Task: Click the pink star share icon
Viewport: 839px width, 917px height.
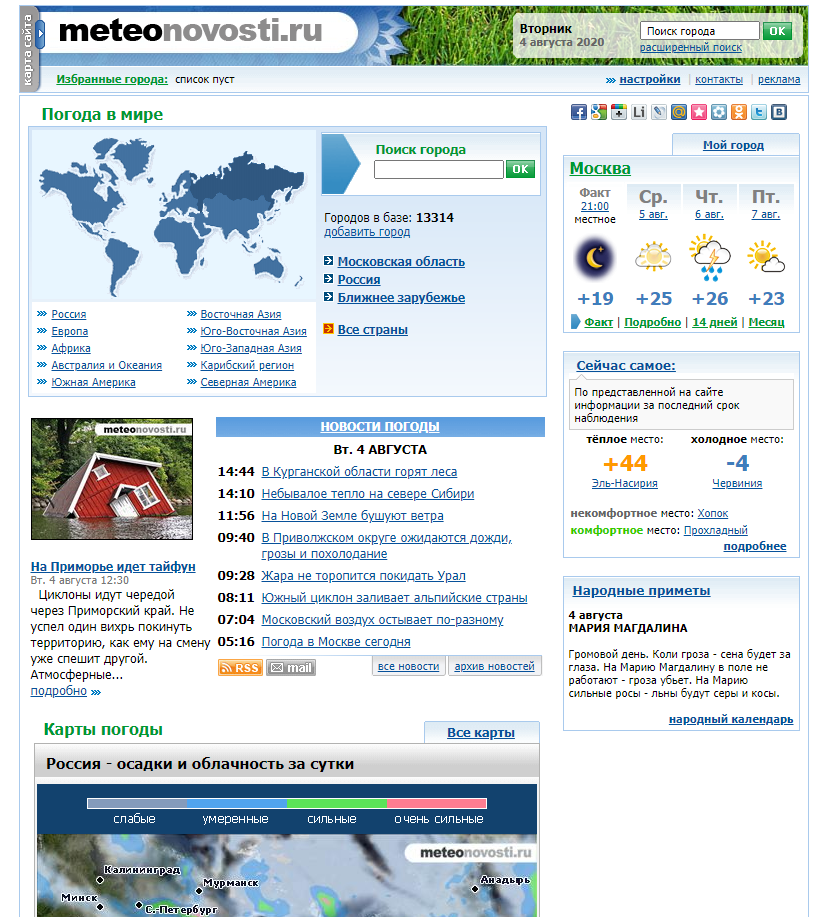Action: coord(699,112)
